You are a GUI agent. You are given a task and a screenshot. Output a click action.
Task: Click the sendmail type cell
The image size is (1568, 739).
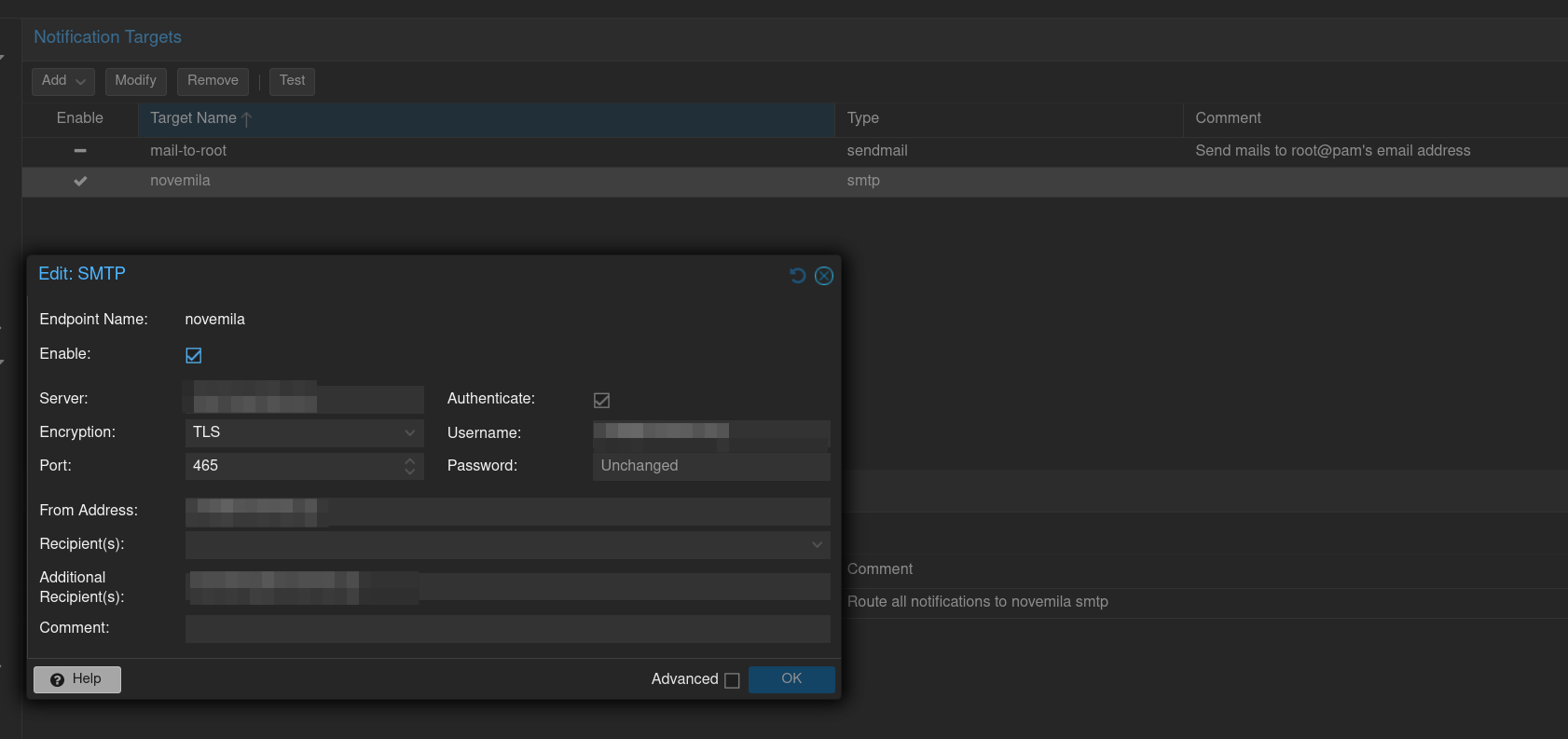[x=877, y=151]
